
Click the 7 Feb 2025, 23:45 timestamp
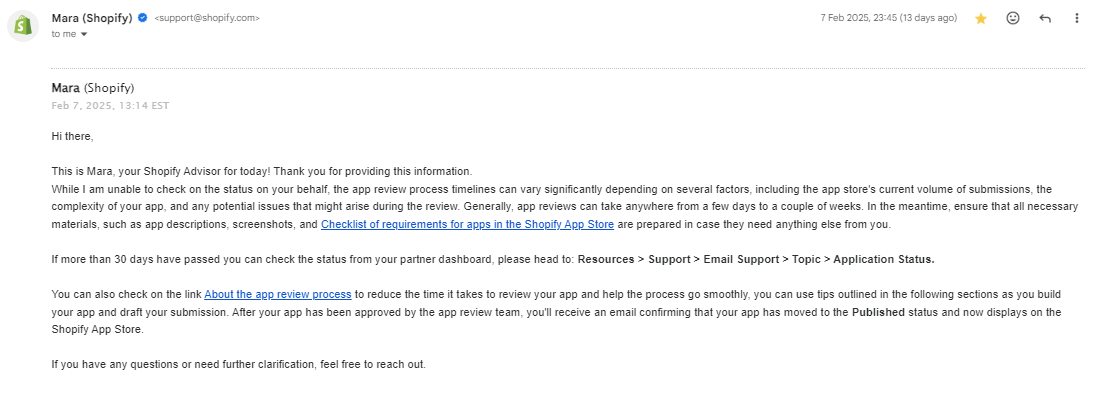[888, 18]
